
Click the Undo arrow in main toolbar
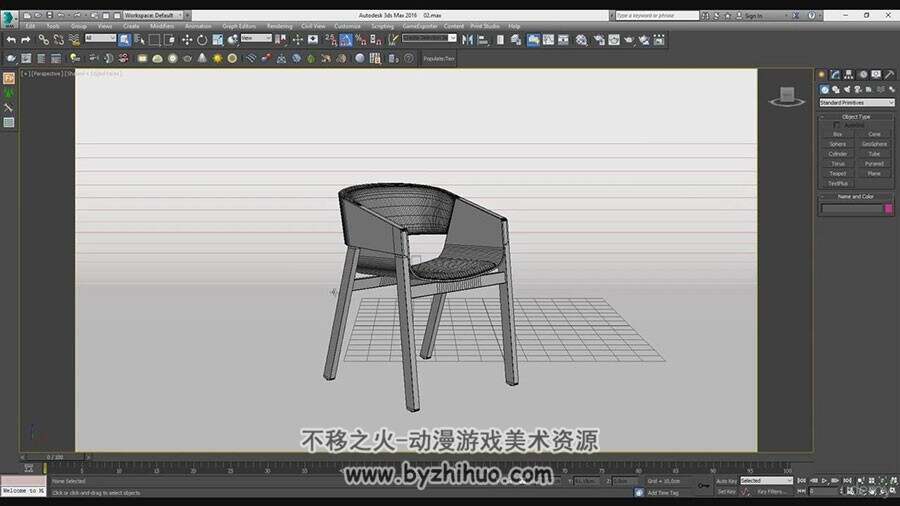click(x=11, y=40)
